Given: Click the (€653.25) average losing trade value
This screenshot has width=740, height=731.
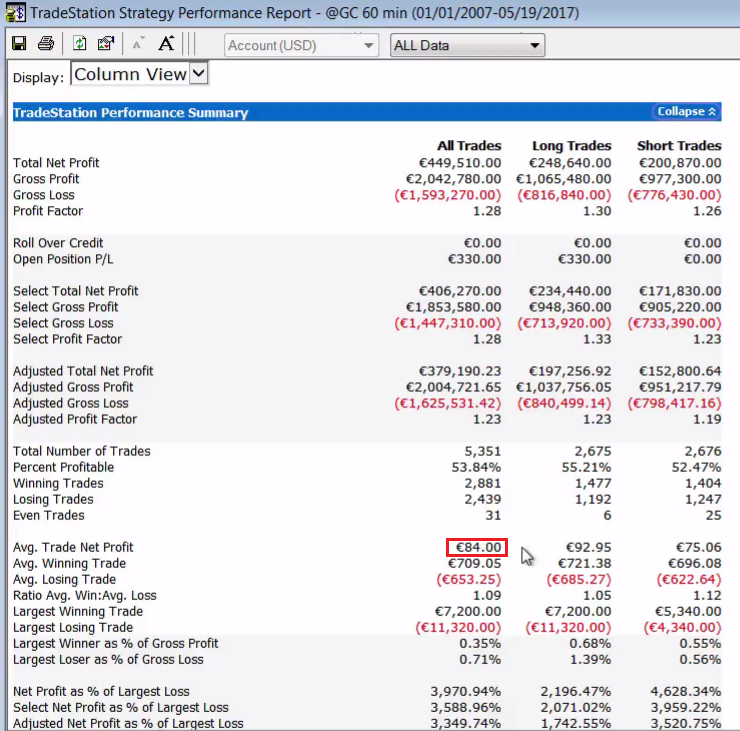Looking at the screenshot, I should point(469,580).
